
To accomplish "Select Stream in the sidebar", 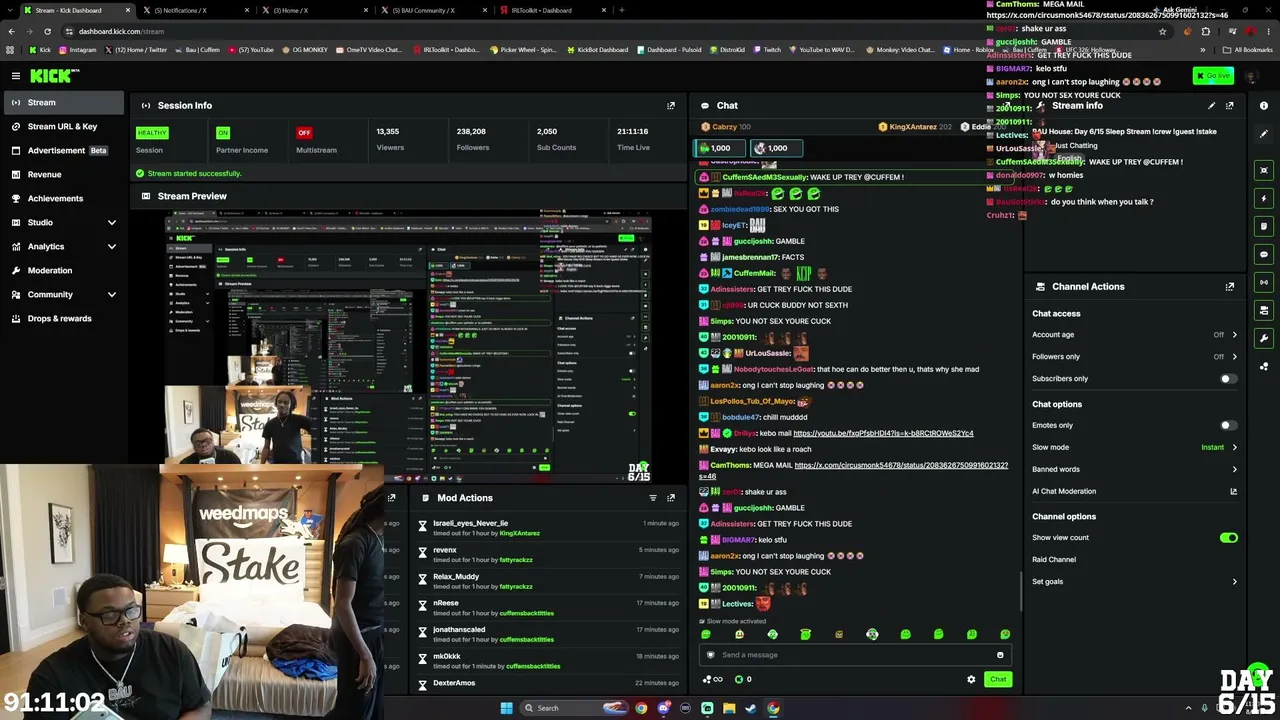I will pos(63,102).
